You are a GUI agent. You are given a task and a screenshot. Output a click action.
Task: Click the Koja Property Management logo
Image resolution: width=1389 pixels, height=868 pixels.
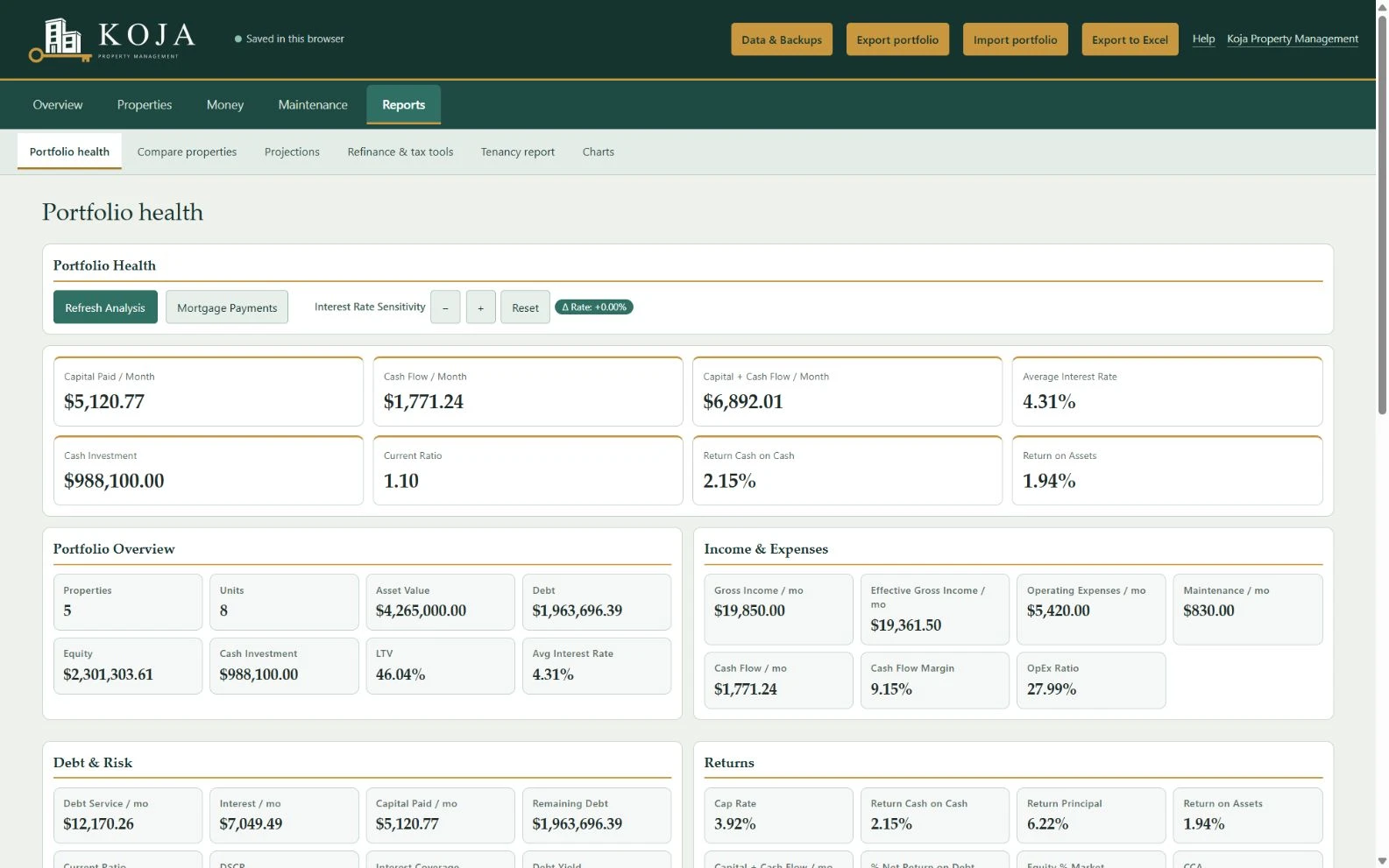click(112, 39)
